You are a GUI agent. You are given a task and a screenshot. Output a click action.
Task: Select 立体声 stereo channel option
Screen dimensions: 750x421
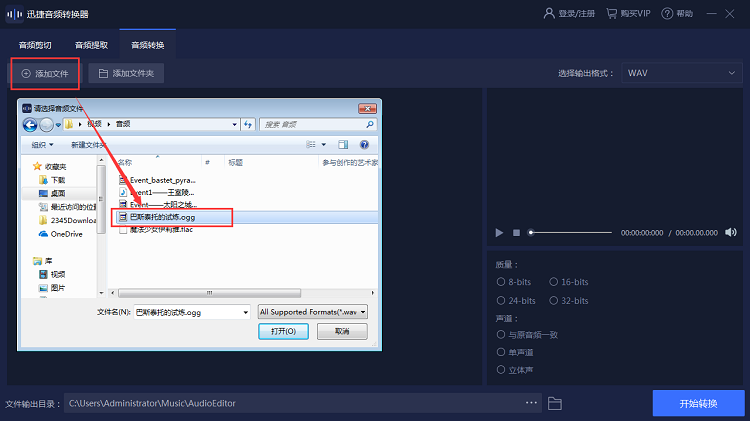(515, 369)
